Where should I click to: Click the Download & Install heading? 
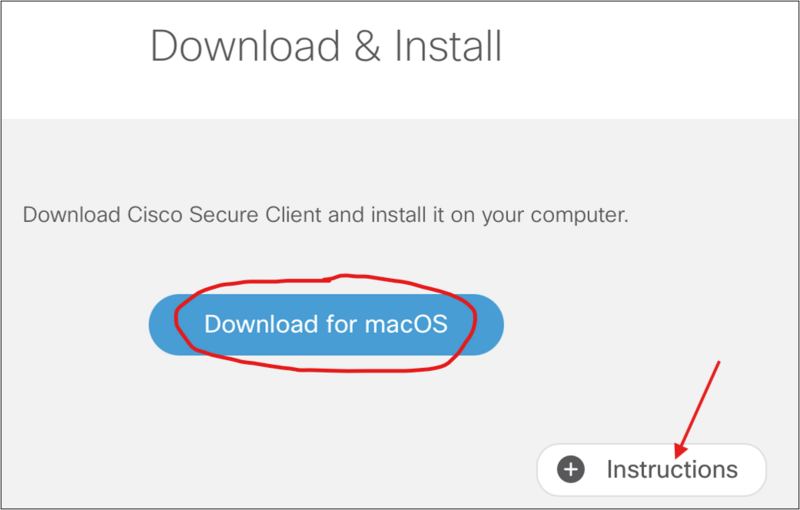point(326,47)
